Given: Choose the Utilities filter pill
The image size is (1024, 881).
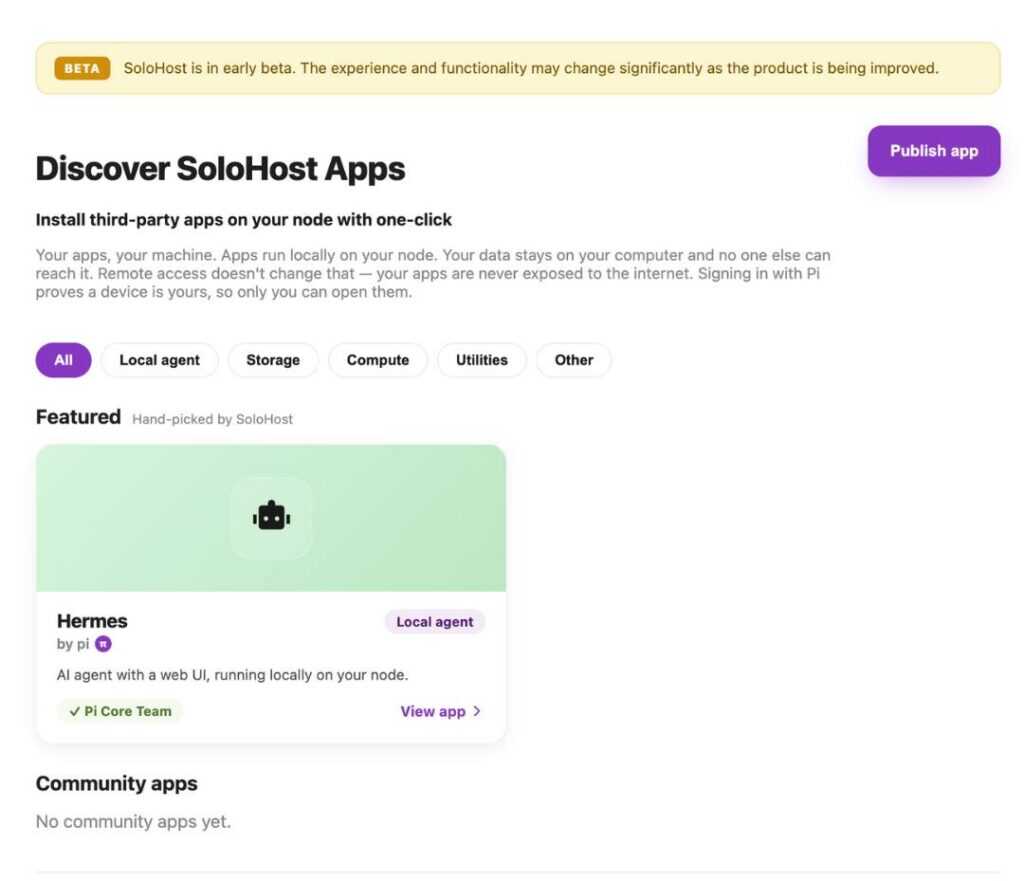Looking at the screenshot, I should pyautogui.click(x=481, y=360).
